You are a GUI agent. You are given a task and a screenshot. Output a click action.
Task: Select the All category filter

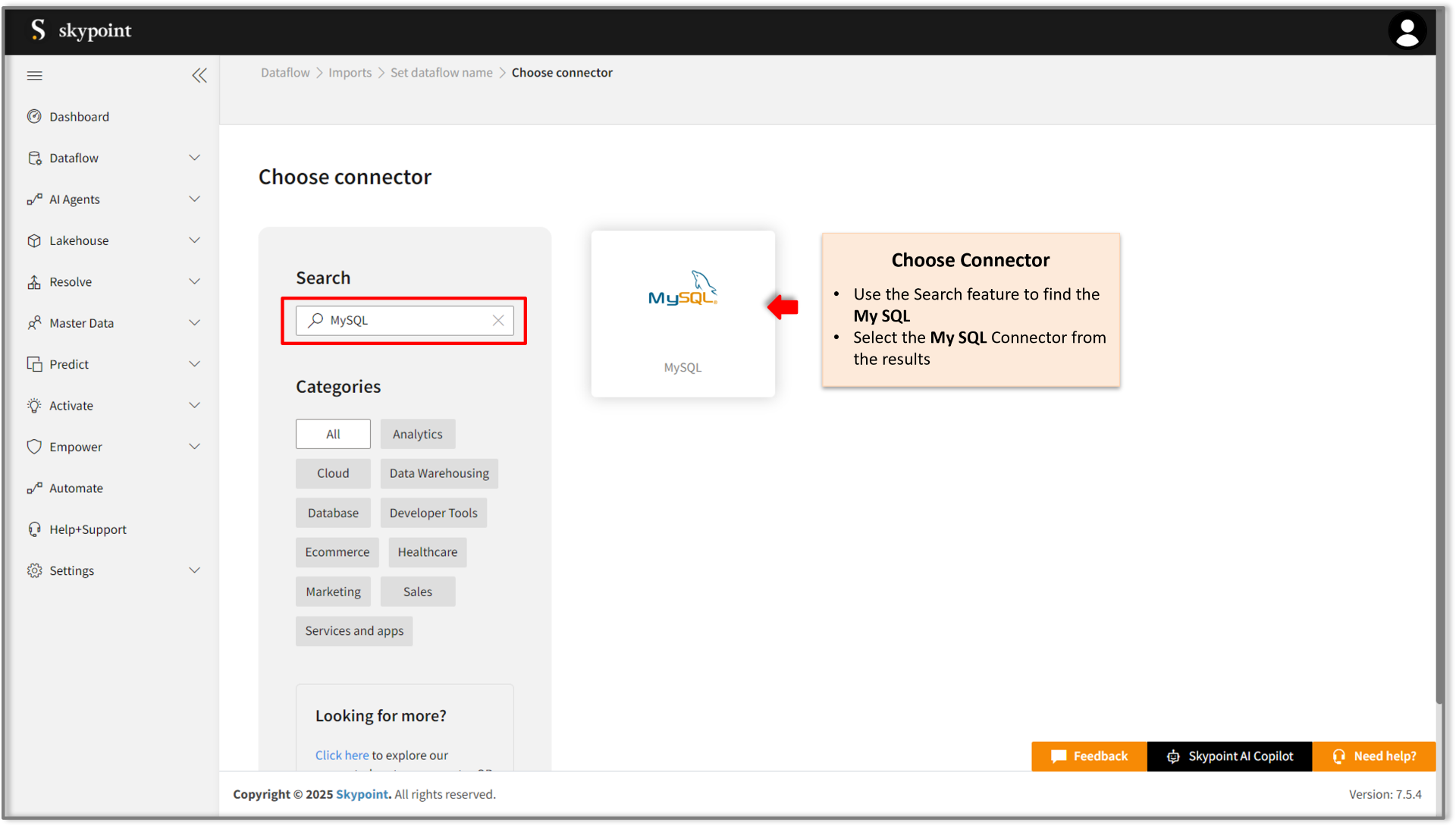coord(333,435)
